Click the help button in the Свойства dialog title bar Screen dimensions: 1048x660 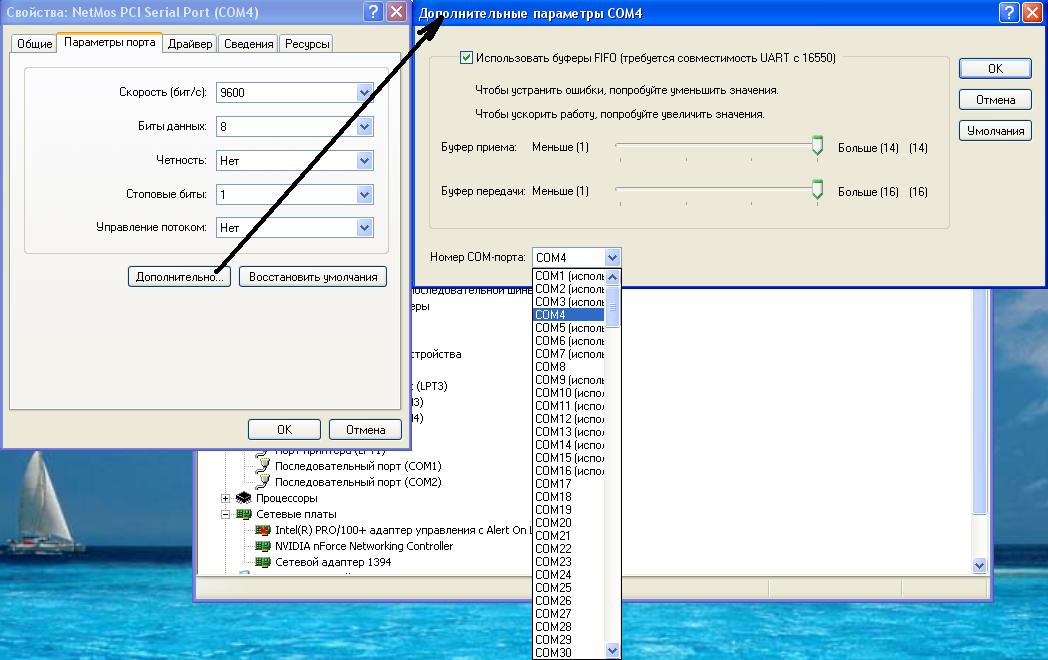(x=374, y=11)
